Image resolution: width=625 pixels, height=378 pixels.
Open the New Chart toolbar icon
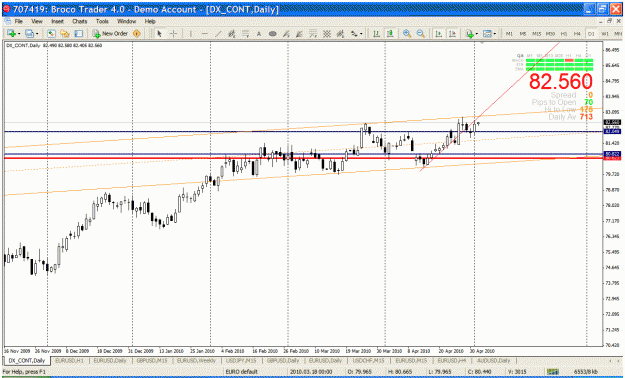click(x=10, y=34)
